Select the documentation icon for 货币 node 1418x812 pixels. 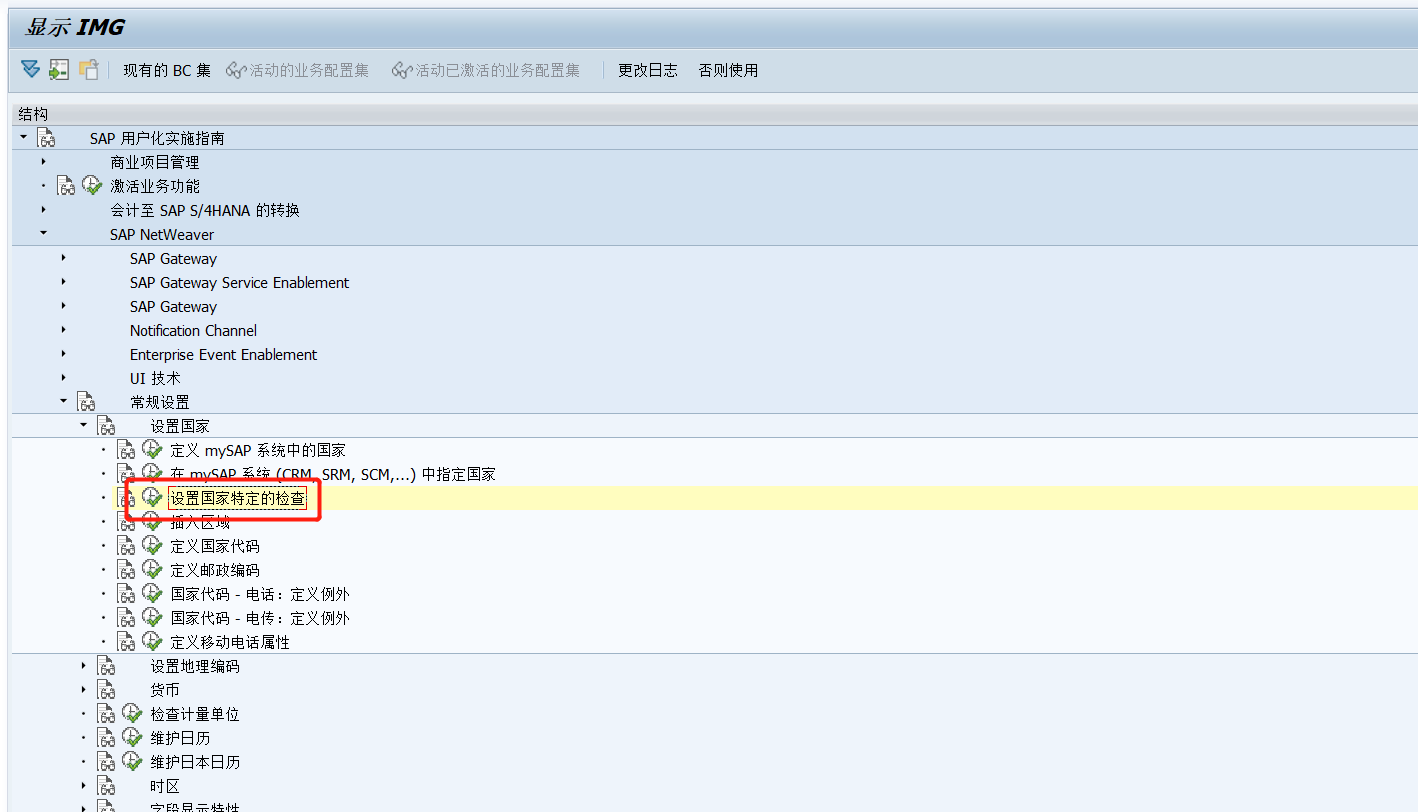point(106,689)
